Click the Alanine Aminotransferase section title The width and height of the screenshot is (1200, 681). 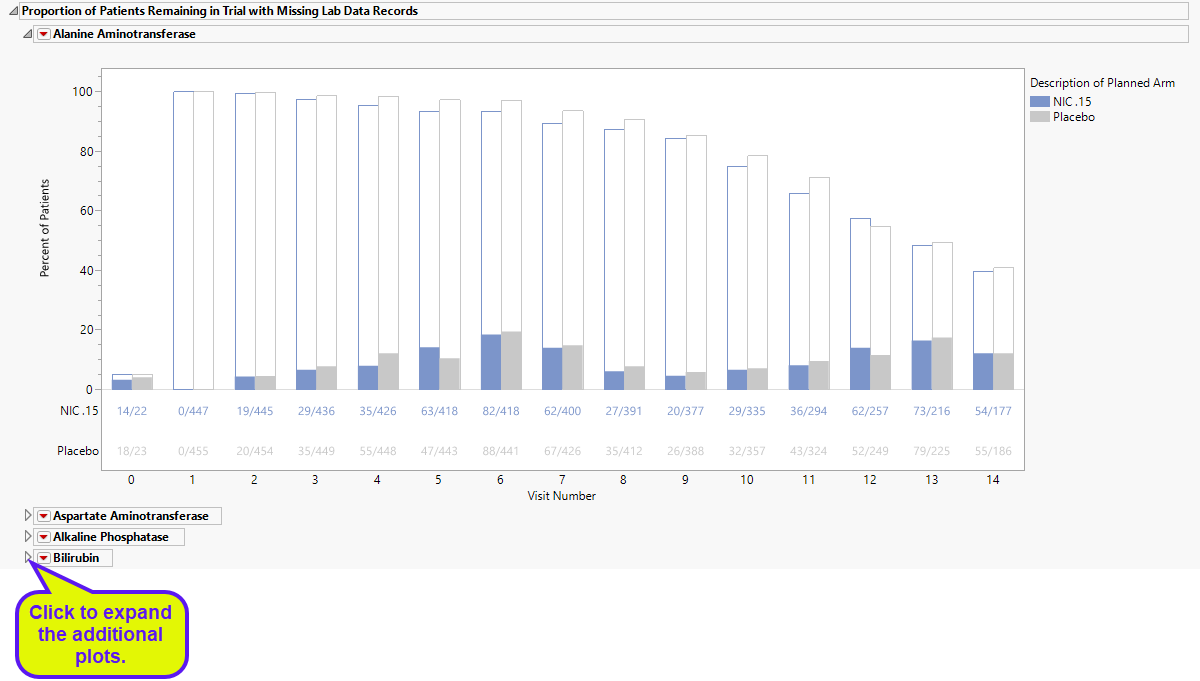pyautogui.click(x=124, y=34)
